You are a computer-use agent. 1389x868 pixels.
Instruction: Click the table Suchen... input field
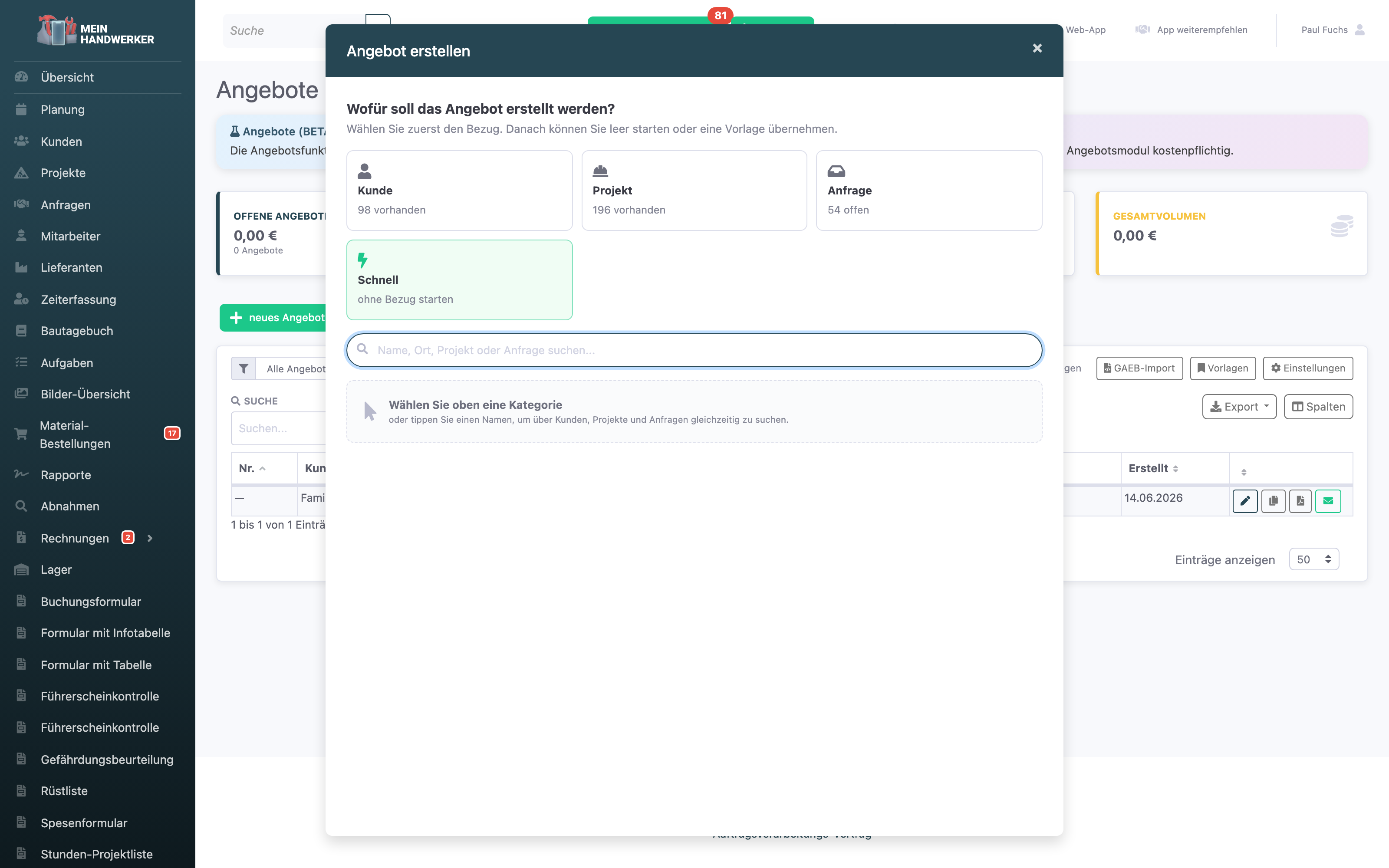(278, 428)
